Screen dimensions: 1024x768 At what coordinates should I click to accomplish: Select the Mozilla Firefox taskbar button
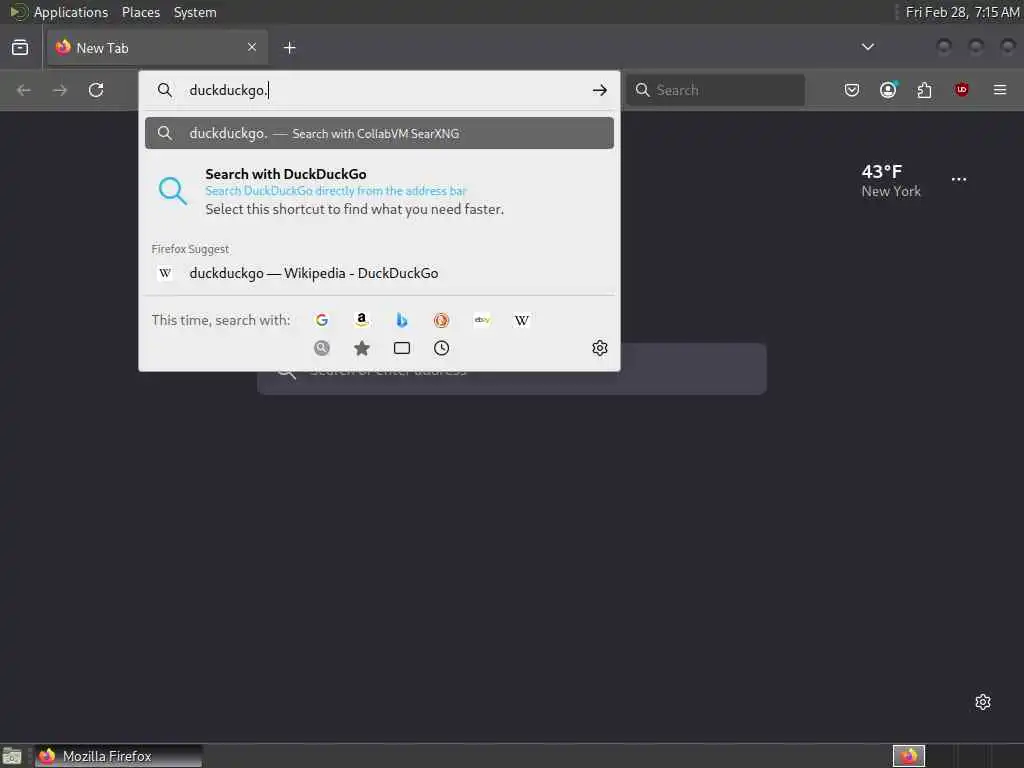118,756
